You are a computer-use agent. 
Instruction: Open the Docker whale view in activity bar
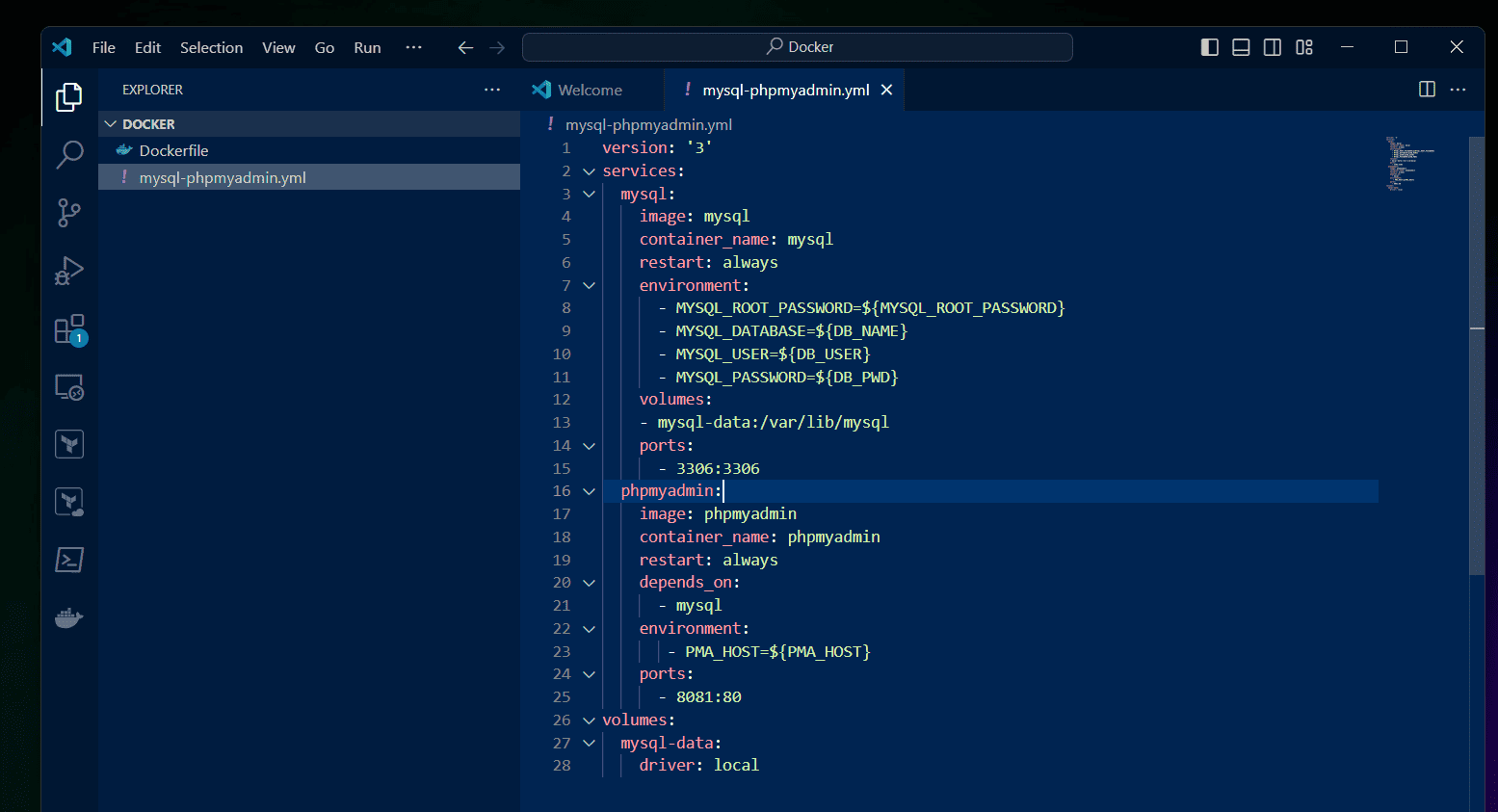click(69, 617)
